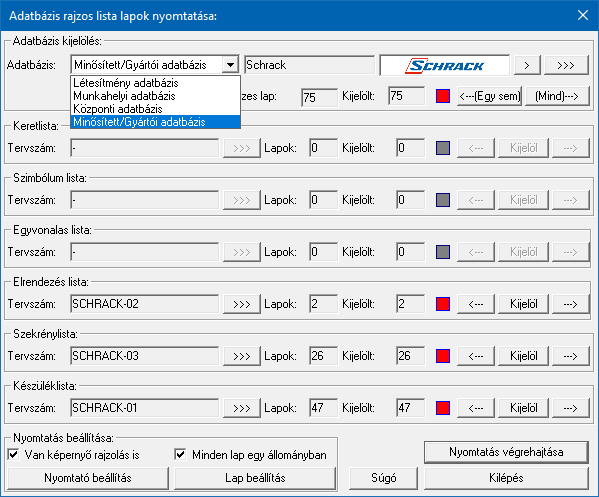Click ---> arrow in Elrendezés lista
This screenshot has width=599, height=497.
570,304
